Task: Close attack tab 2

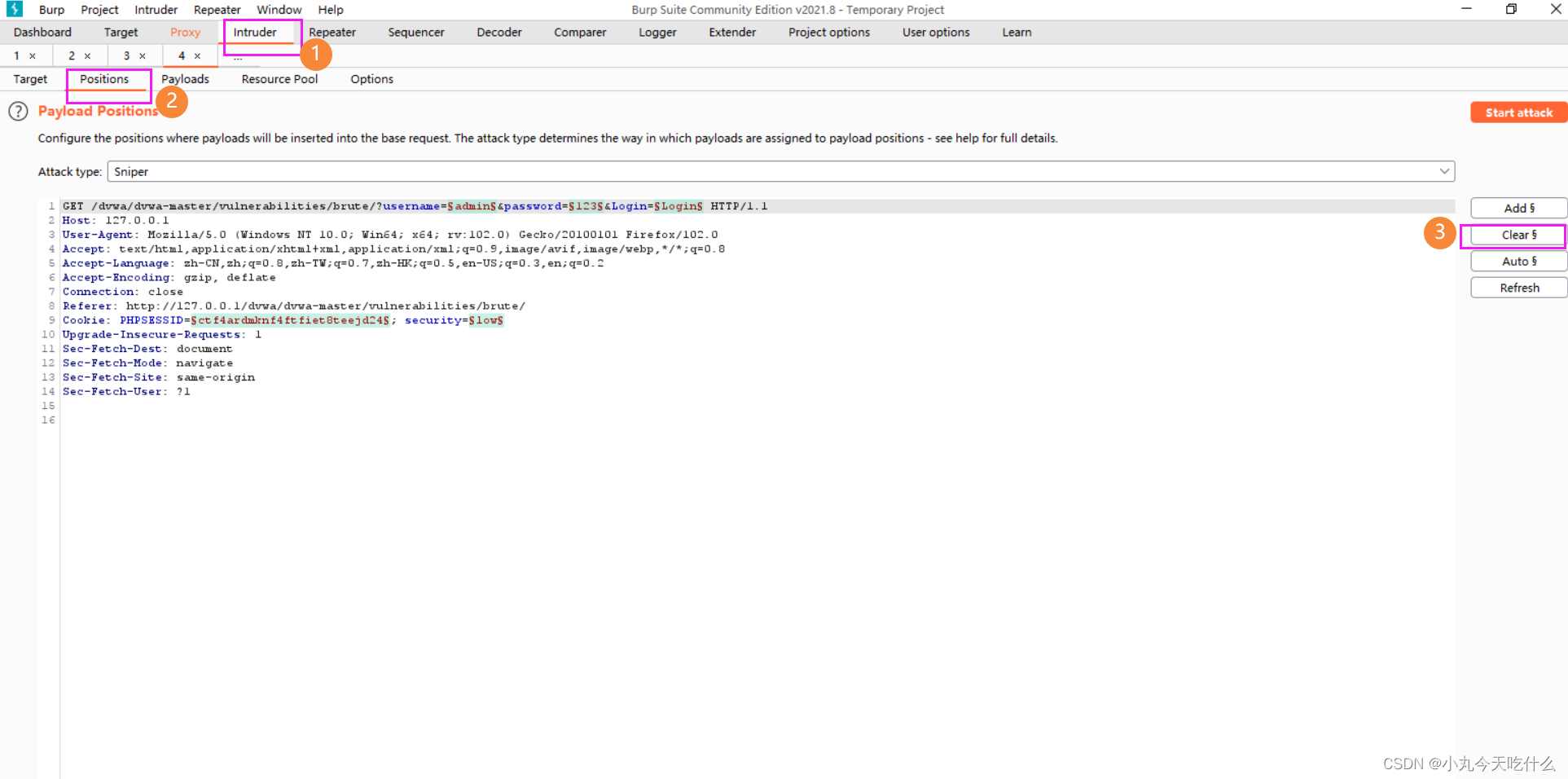Action: 87,56
